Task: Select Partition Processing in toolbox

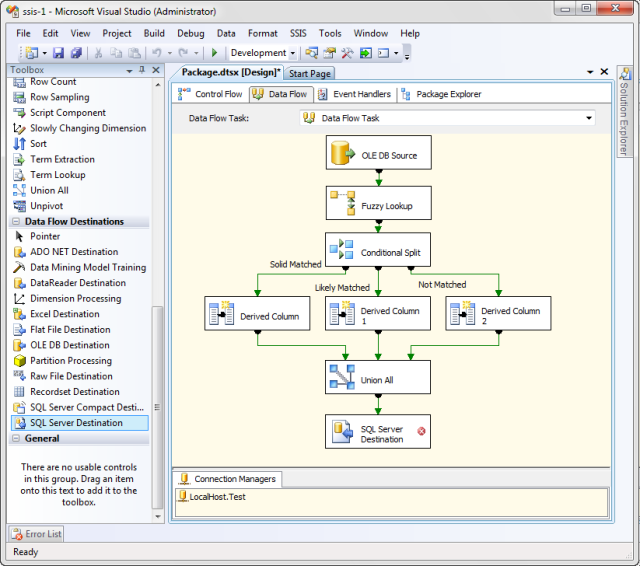Action: (62, 360)
